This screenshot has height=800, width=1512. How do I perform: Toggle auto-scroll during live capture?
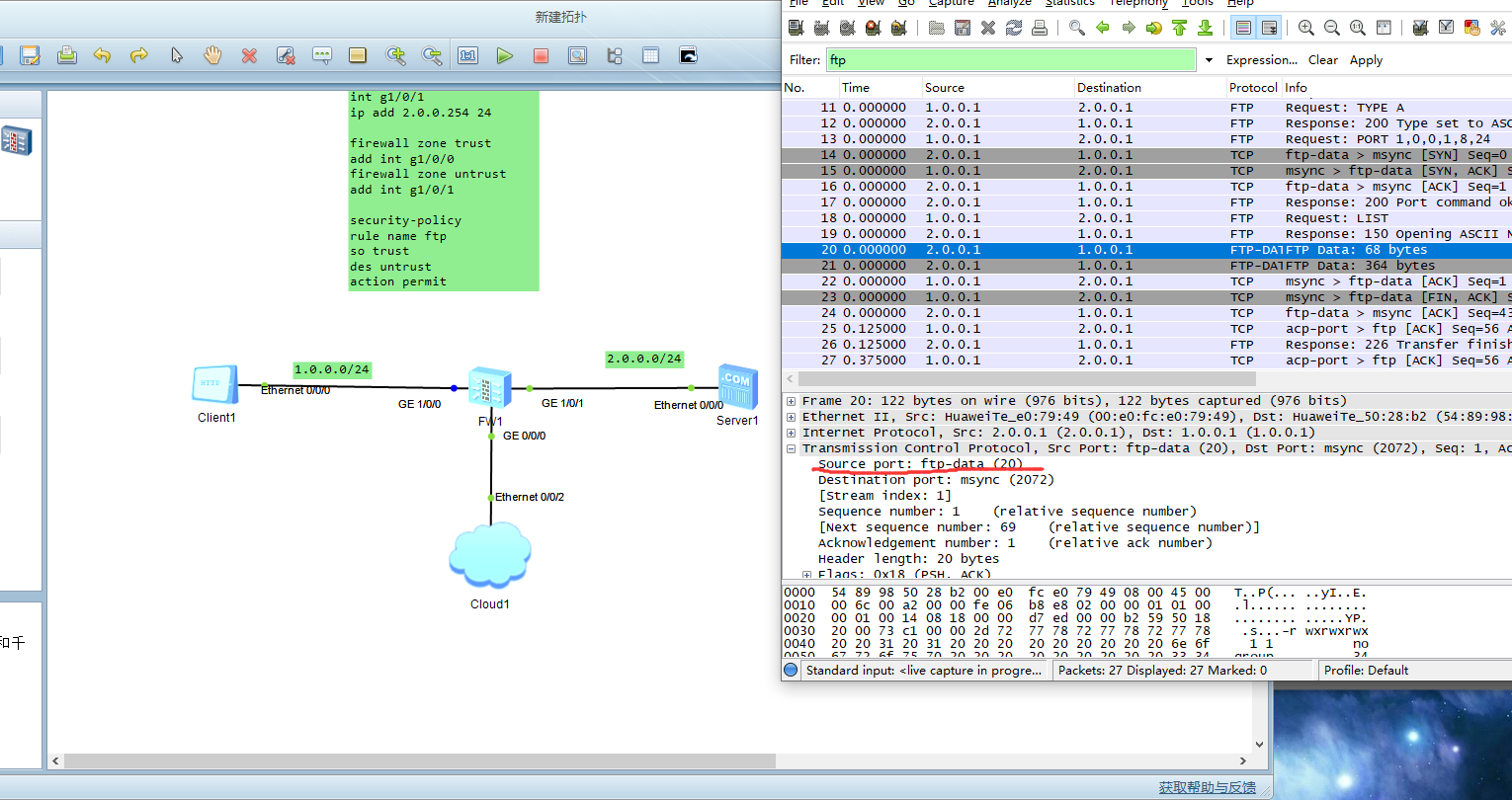coord(1269,27)
